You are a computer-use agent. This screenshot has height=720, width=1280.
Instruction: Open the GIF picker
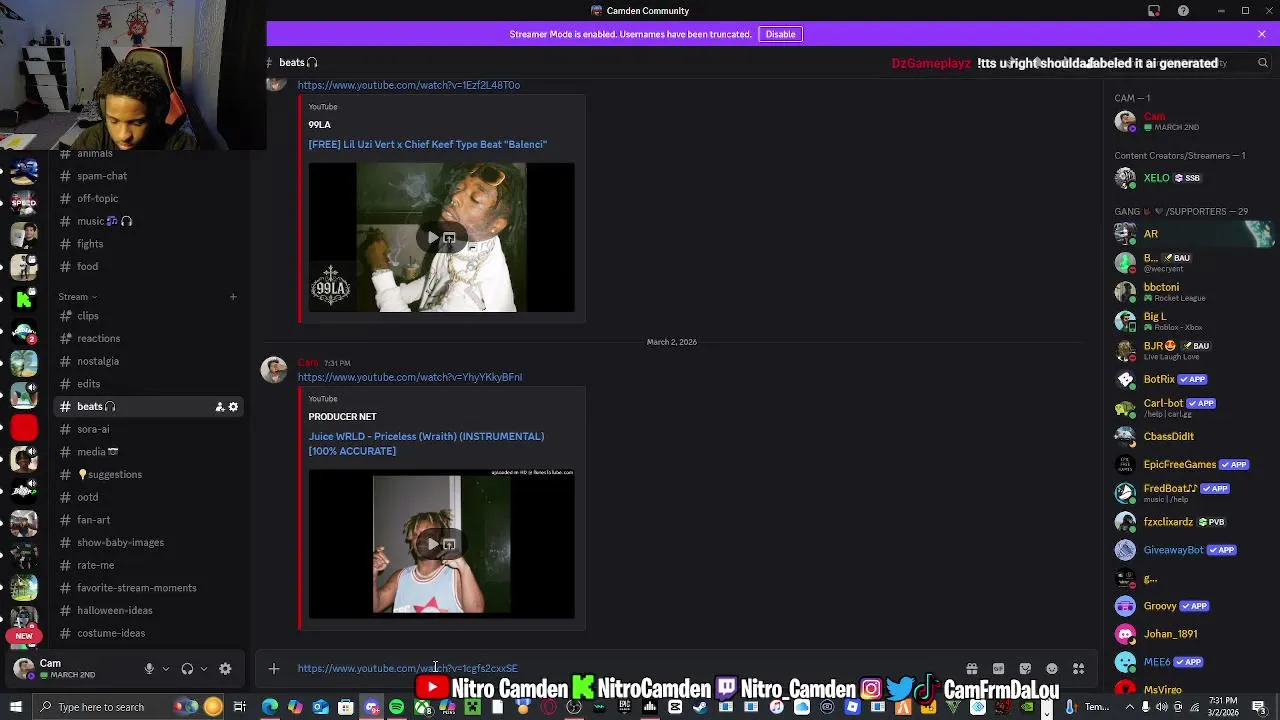(x=998, y=669)
